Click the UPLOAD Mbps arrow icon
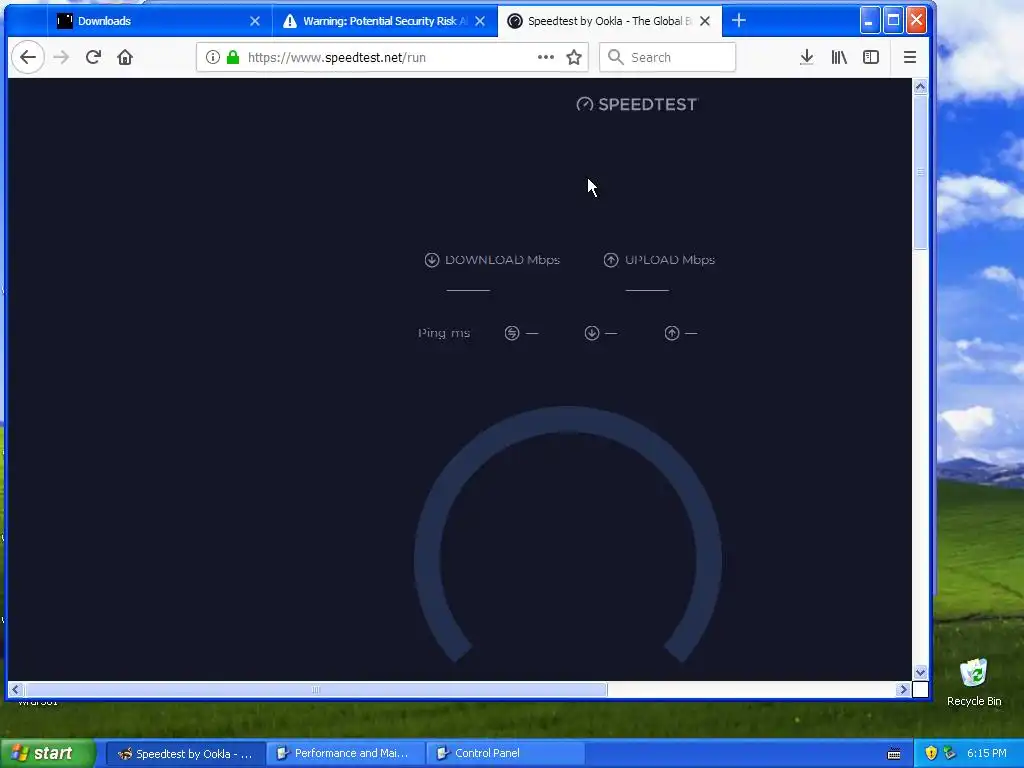This screenshot has height=768, width=1024. [611, 260]
